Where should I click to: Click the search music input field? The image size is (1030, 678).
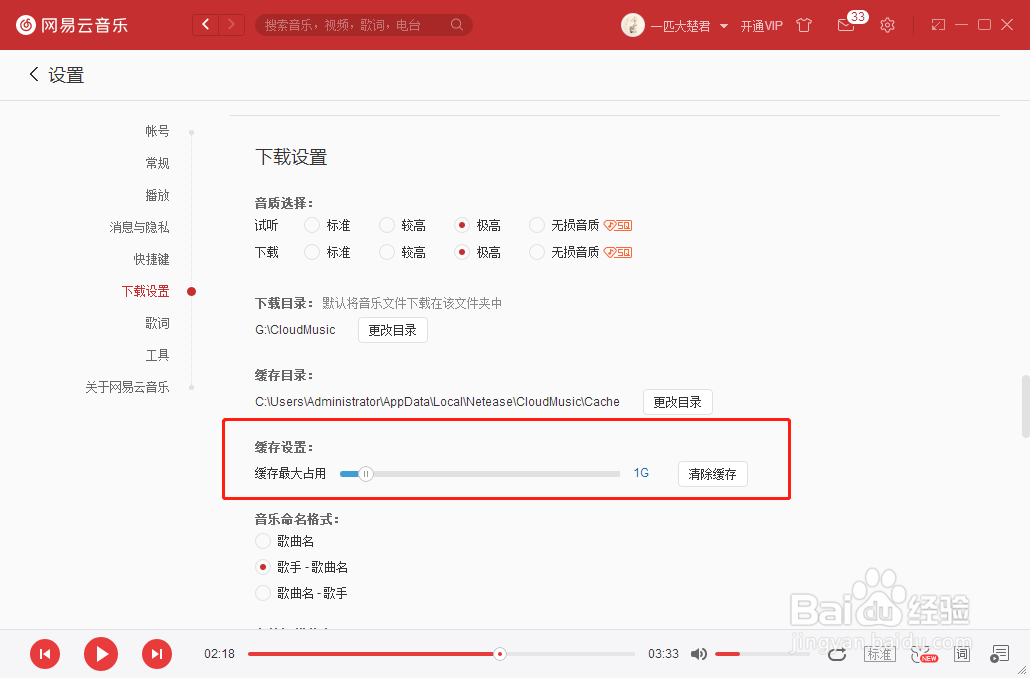(360, 24)
